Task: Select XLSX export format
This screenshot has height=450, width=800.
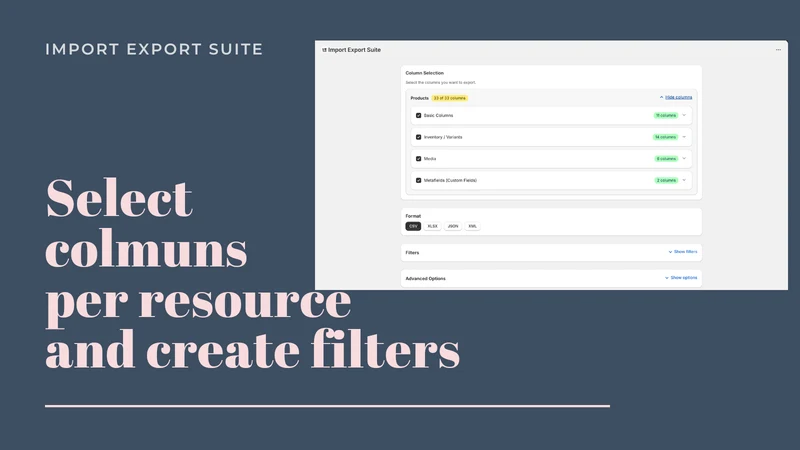Action: pos(433,226)
